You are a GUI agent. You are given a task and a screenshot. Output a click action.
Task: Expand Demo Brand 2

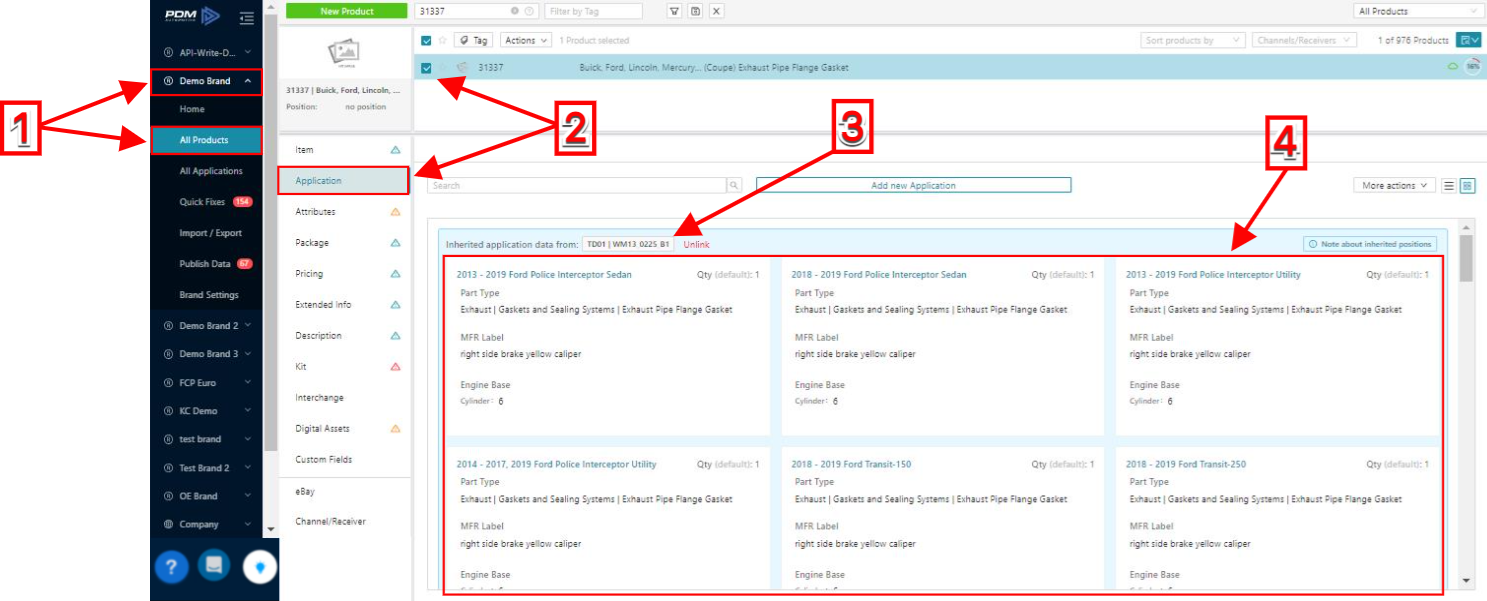click(207, 326)
